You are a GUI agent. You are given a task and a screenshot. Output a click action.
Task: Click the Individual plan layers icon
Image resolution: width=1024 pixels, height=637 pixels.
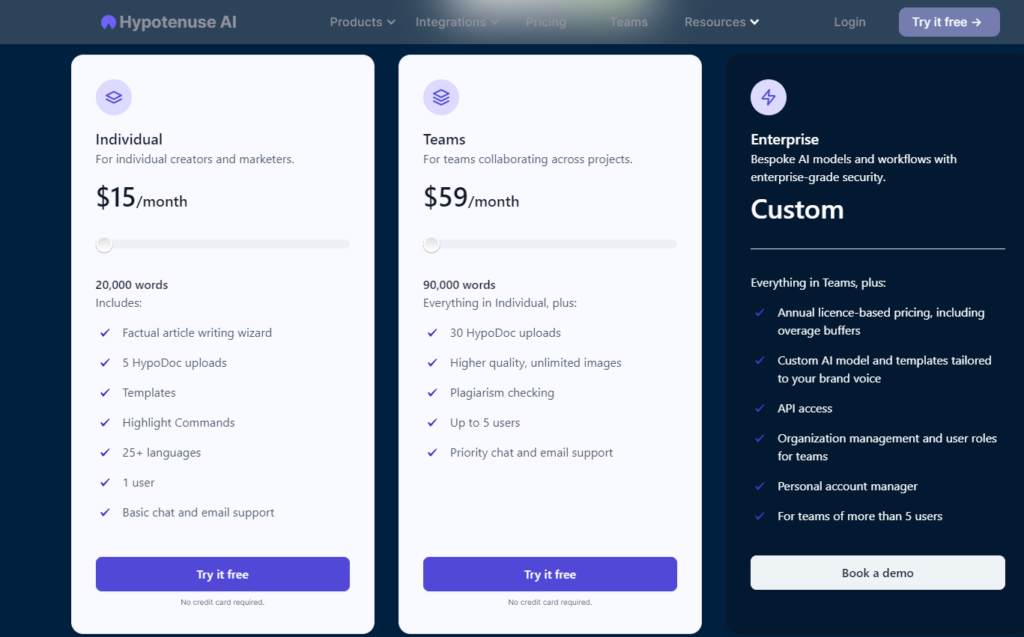pyautogui.click(x=114, y=97)
